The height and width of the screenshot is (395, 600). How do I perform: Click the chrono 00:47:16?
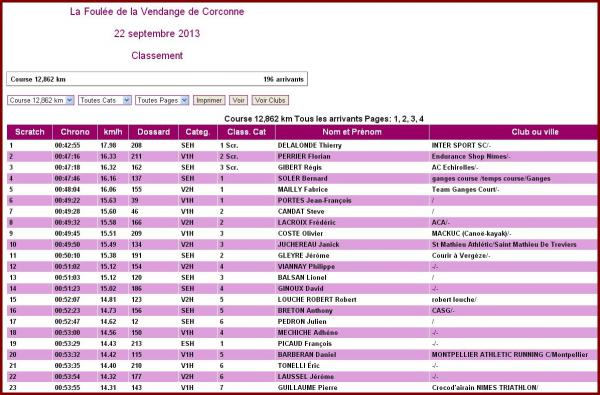67,157
